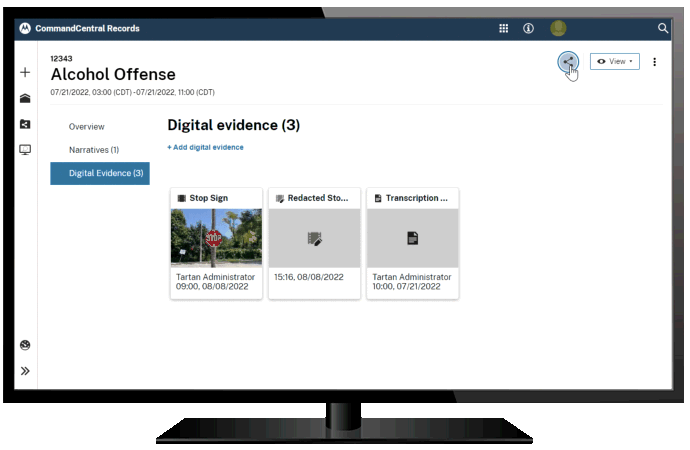Open the three-dot more options menu
The height and width of the screenshot is (450, 690).
click(655, 62)
